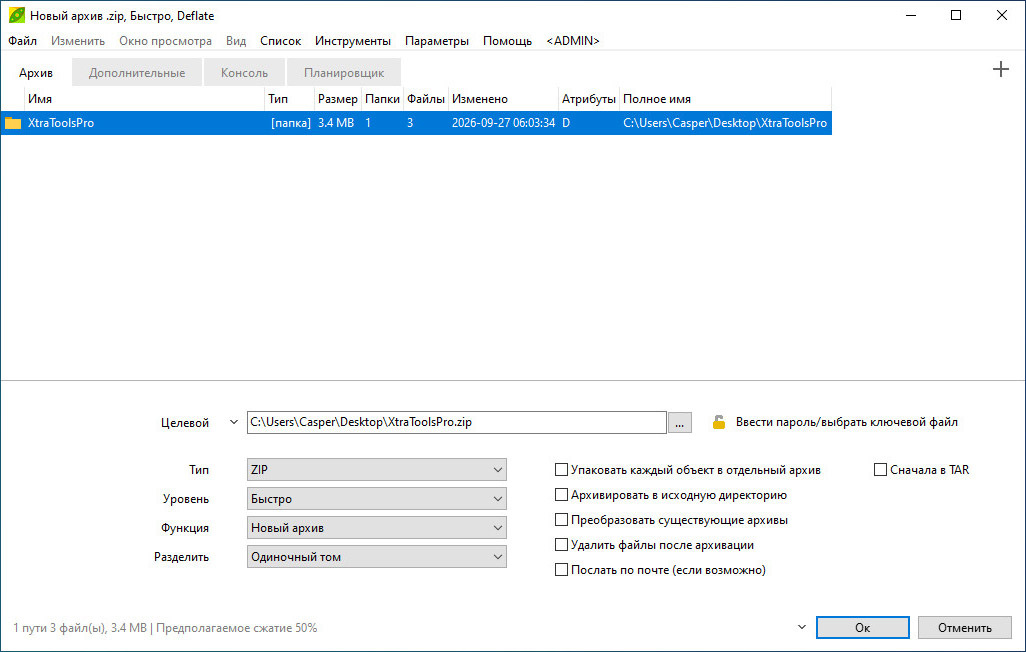Click the padlock password icon
This screenshot has width=1026, height=652.
click(718, 422)
